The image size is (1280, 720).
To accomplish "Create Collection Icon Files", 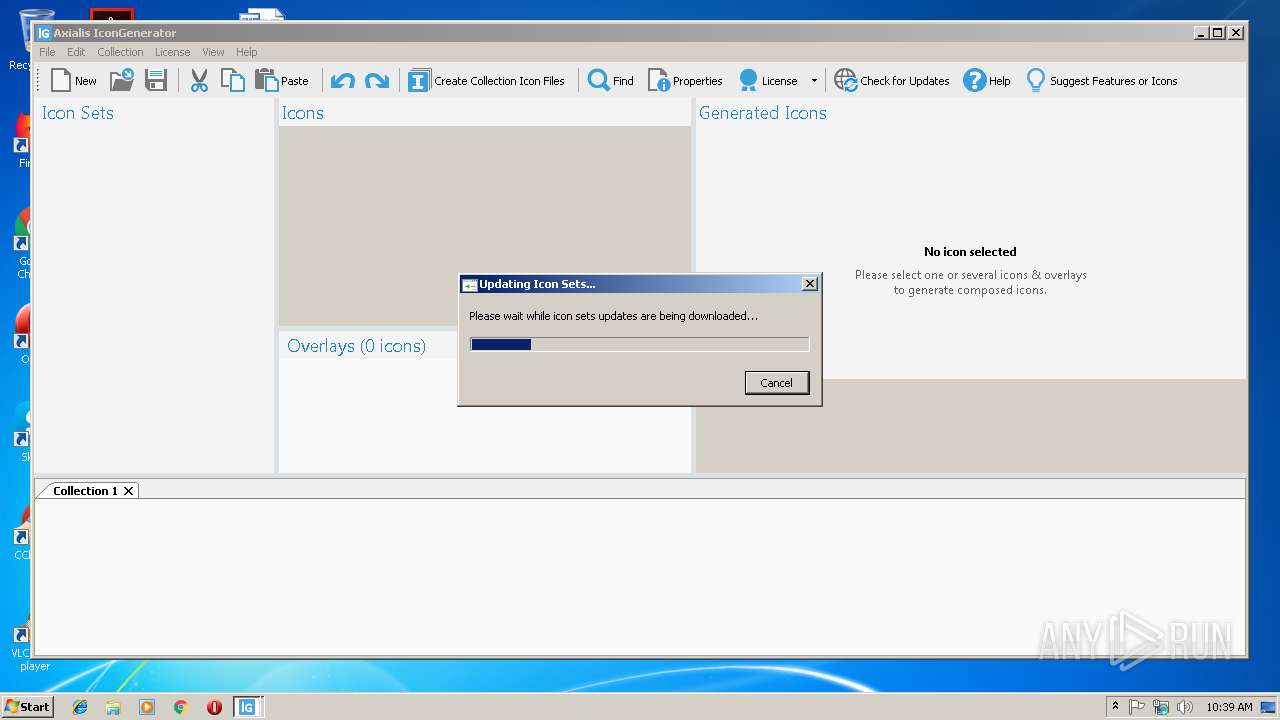I will pos(486,81).
